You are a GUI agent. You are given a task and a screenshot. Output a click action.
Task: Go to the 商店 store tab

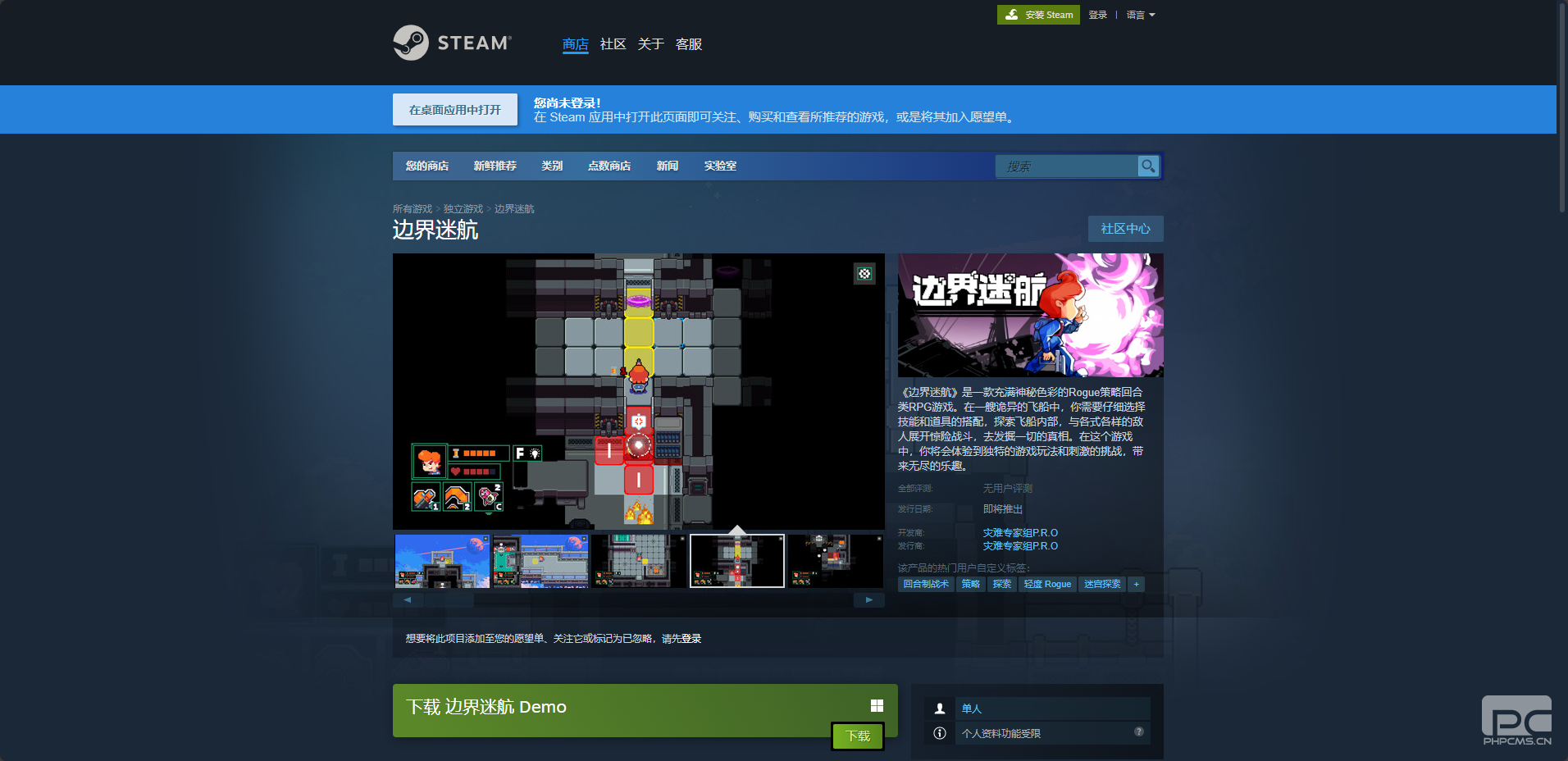click(576, 44)
